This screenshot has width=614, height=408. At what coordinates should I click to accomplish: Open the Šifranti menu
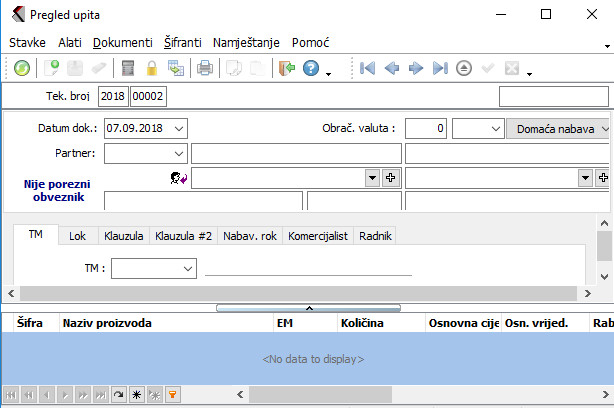(182, 43)
